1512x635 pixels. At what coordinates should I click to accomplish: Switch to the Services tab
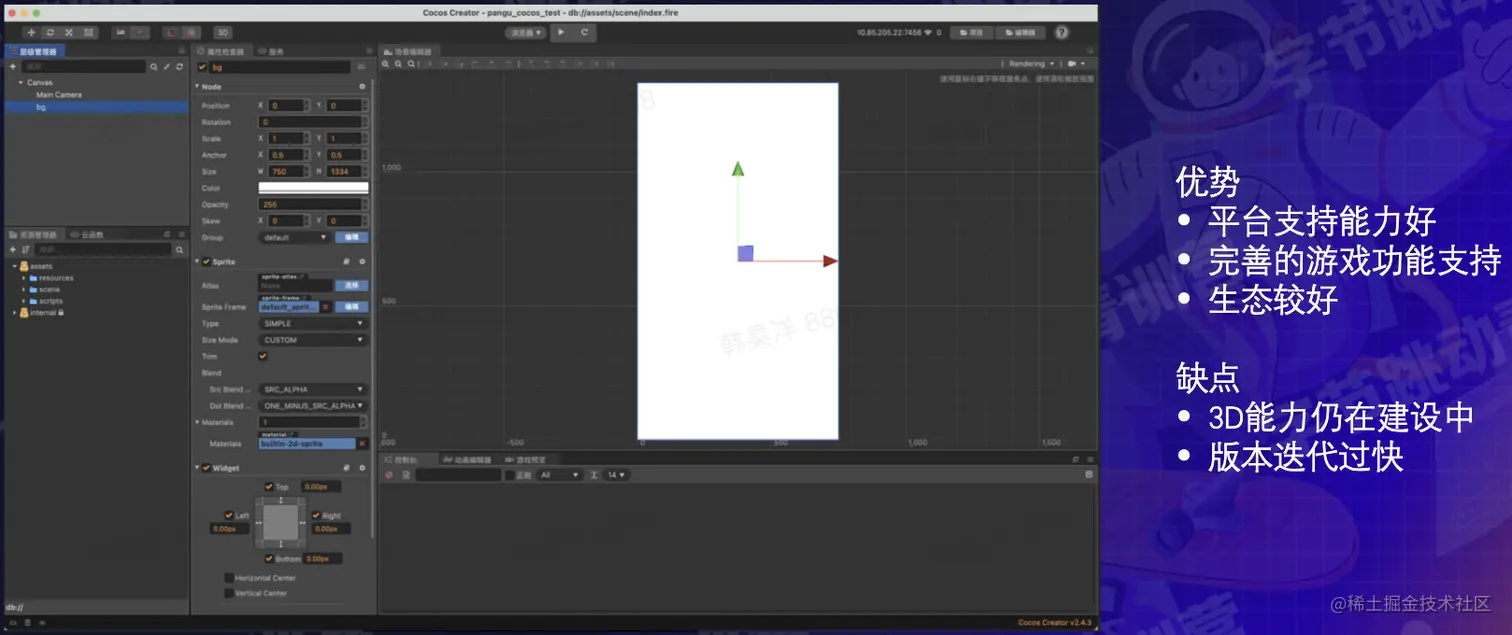[x=271, y=51]
